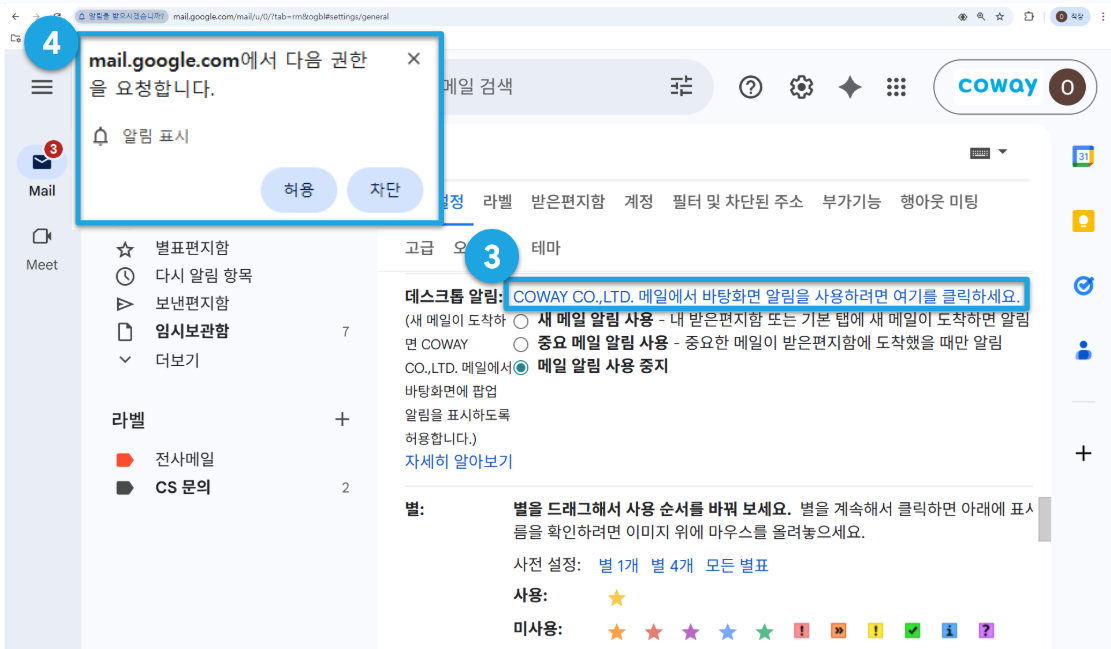1111x649 pixels.
Task: Select the unused purple star
Action: pyautogui.click(x=690, y=631)
